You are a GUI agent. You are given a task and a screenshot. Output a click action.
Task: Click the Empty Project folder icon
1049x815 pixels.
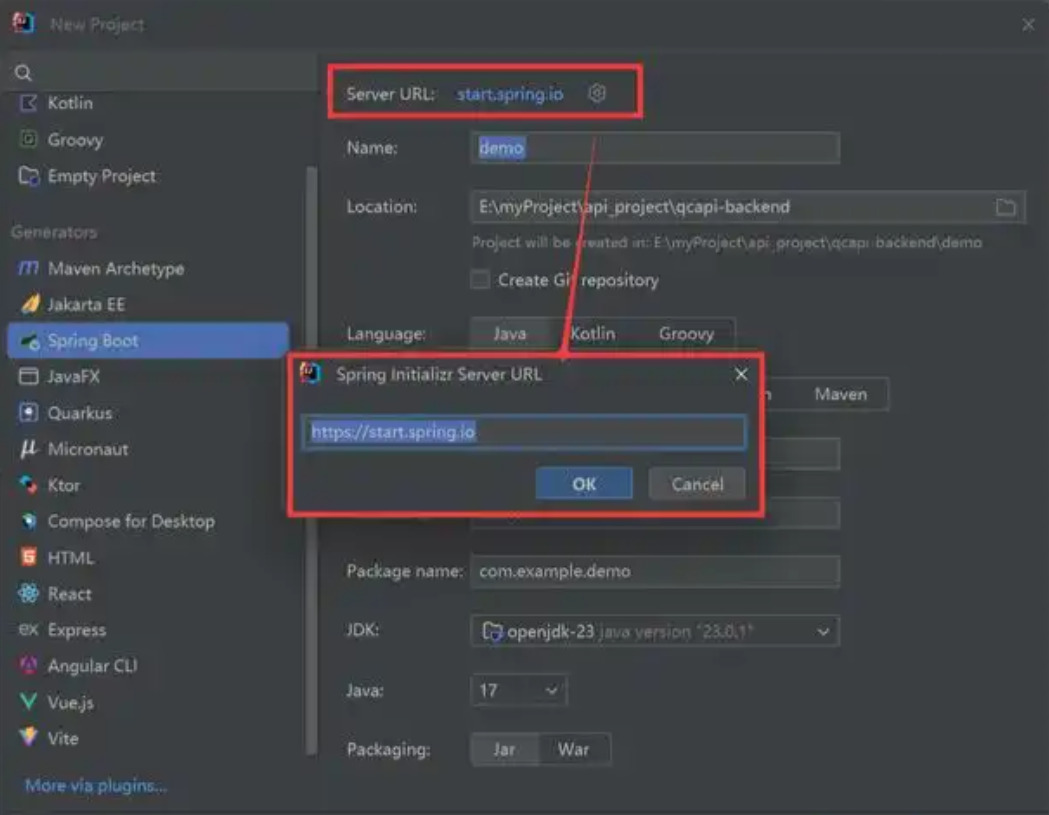tap(28, 176)
